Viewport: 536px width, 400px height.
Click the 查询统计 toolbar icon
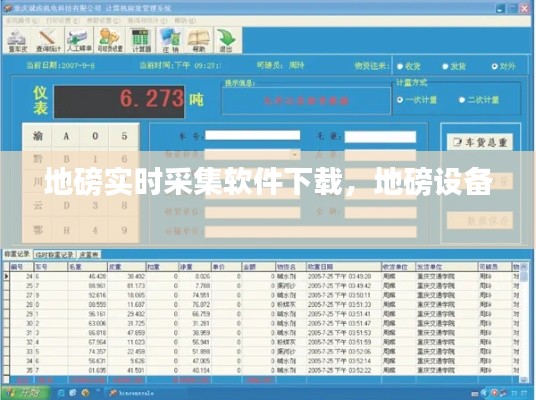pos(48,41)
